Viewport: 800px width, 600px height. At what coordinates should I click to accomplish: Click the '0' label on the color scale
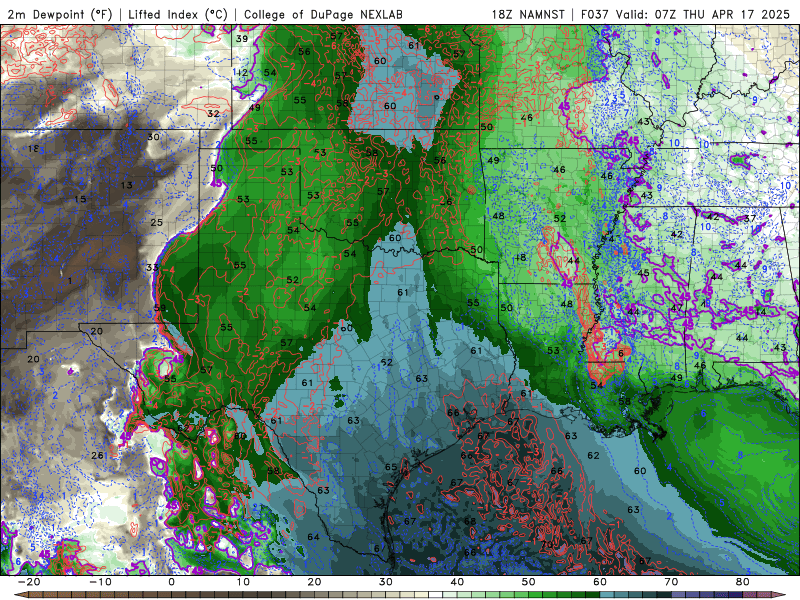click(x=171, y=582)
